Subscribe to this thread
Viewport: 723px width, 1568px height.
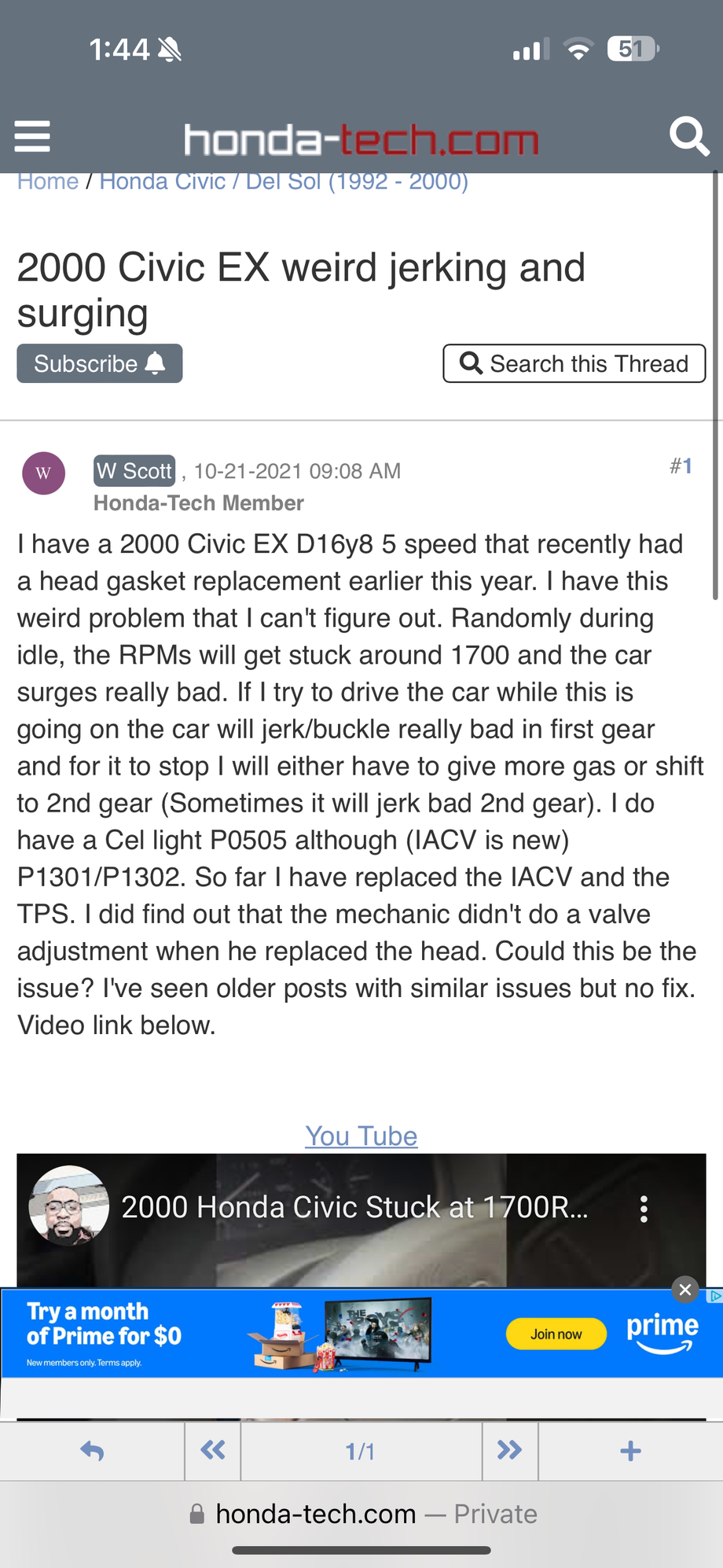pos(100,363)
